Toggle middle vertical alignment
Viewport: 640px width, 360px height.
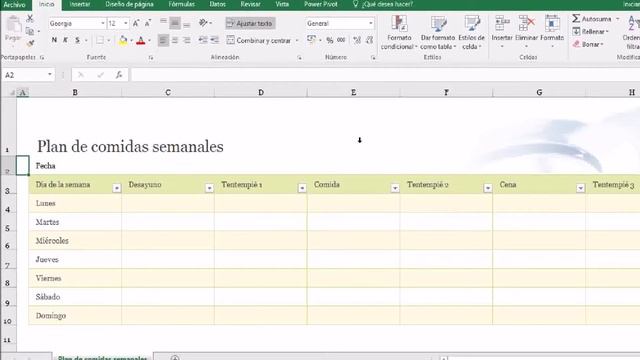(175, 23)
